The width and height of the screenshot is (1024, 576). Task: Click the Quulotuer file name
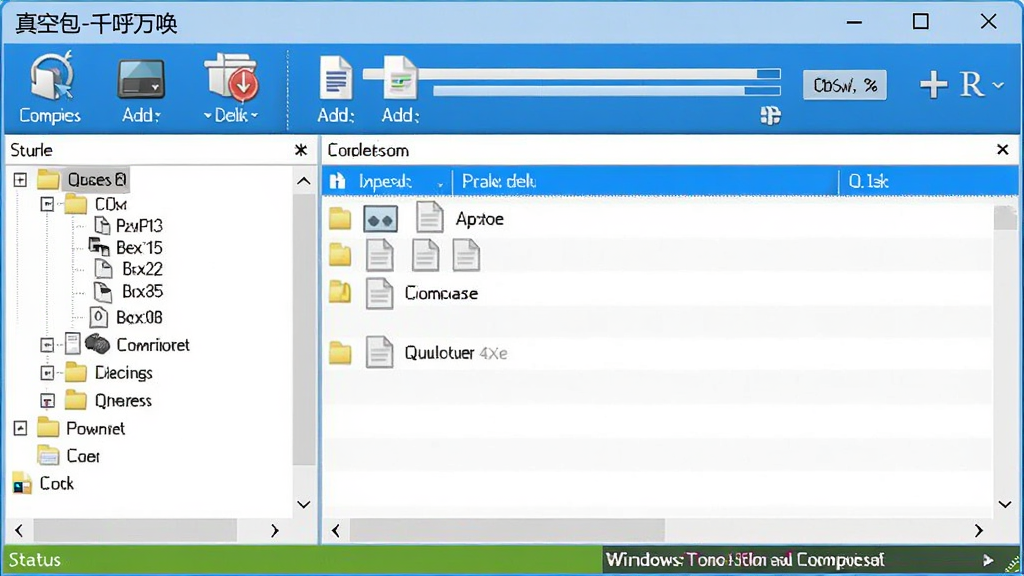(439, 353)
